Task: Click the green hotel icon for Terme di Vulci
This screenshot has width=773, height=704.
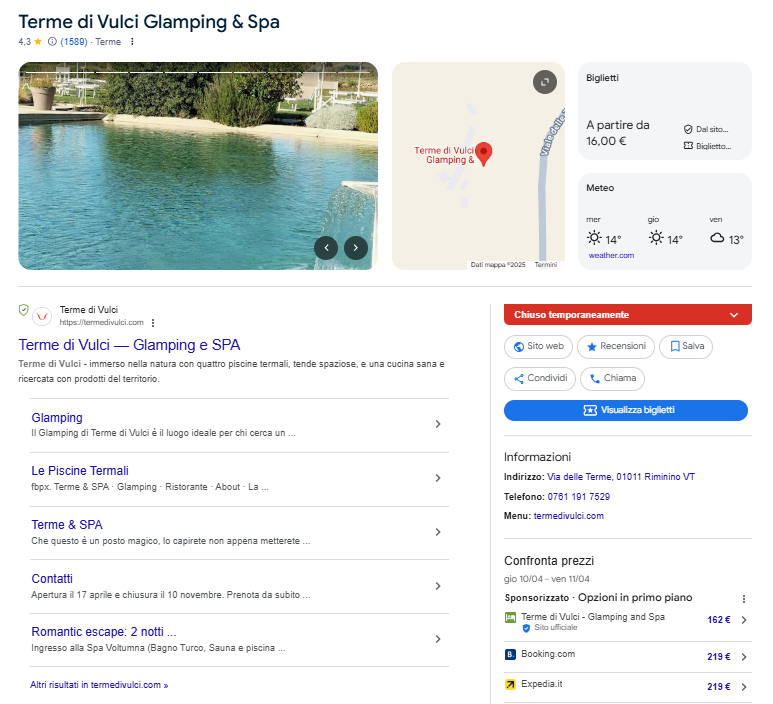Action: click(510, 617)
